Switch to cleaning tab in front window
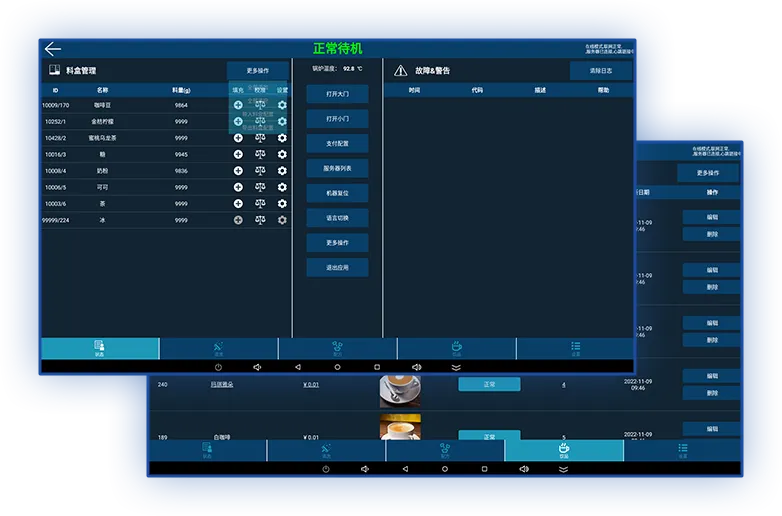This screenshot has width=782, height=516. (x=219, y=348)
